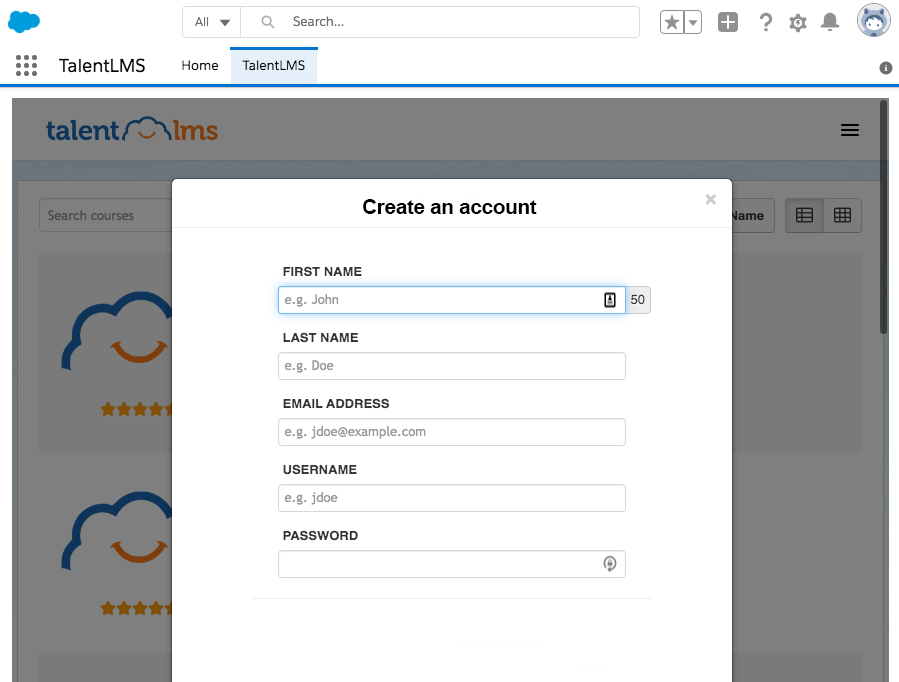Open Salesforce Help with question mark icon
899x682 pixels.
tap(765, 21)
